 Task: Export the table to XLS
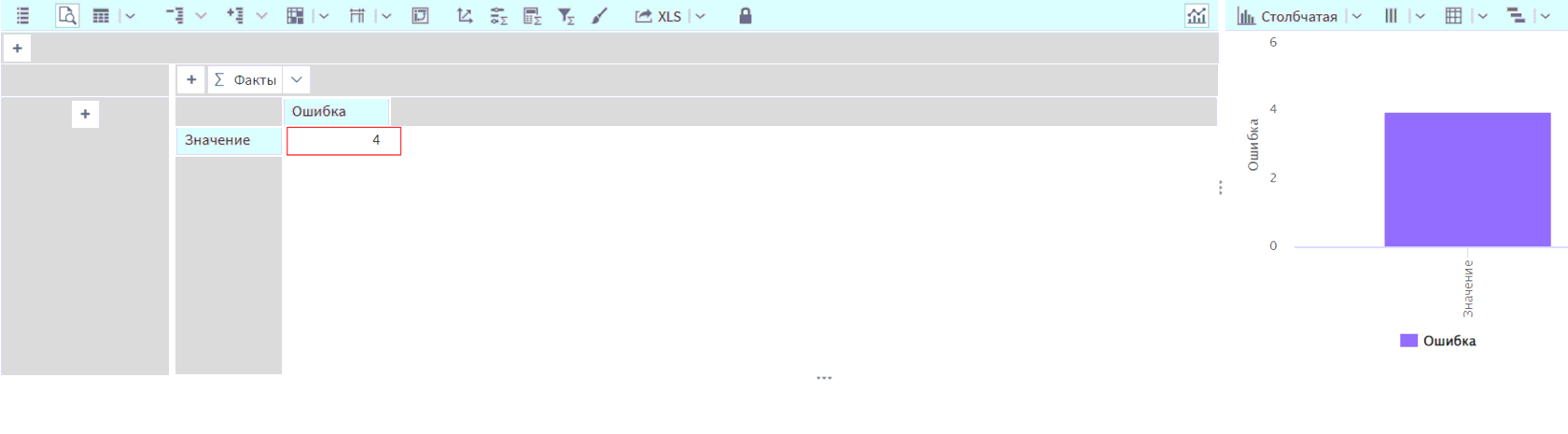658,16
